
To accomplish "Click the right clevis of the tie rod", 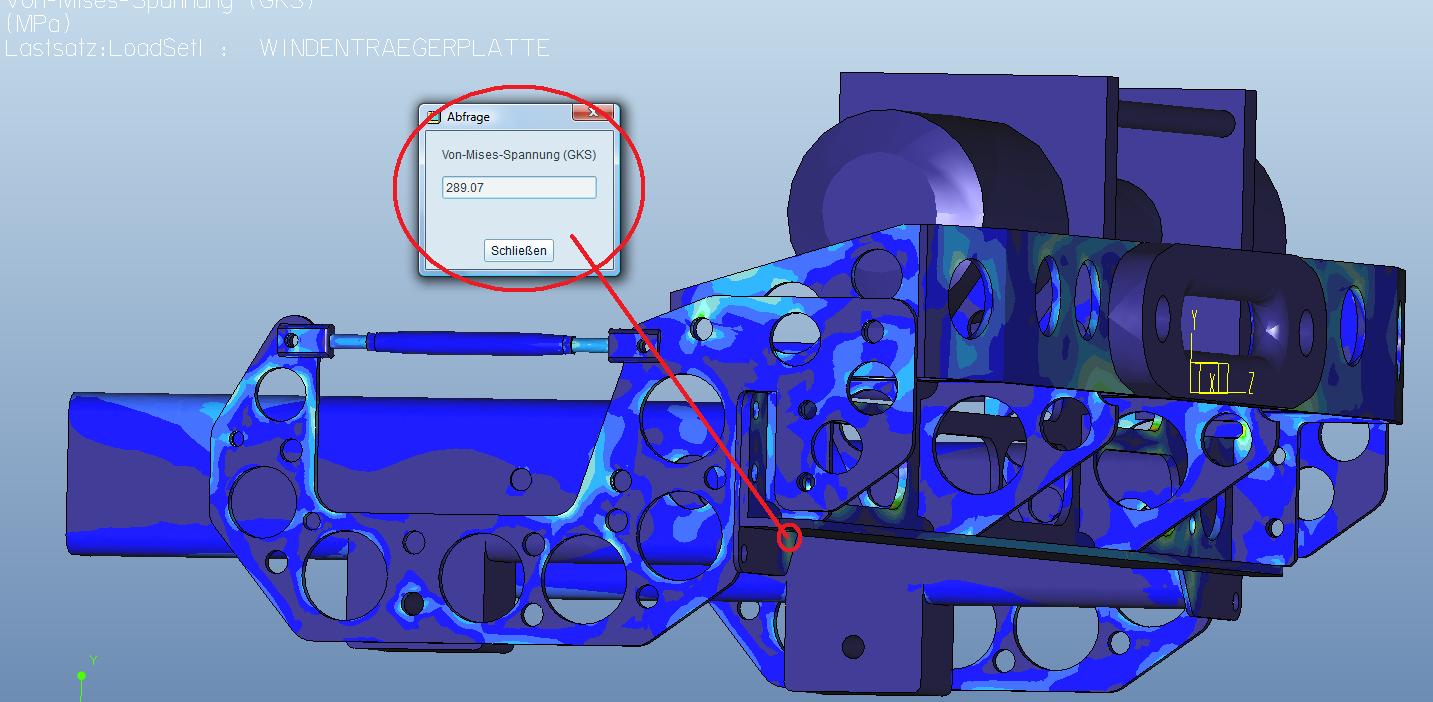I will coord(634,346).
